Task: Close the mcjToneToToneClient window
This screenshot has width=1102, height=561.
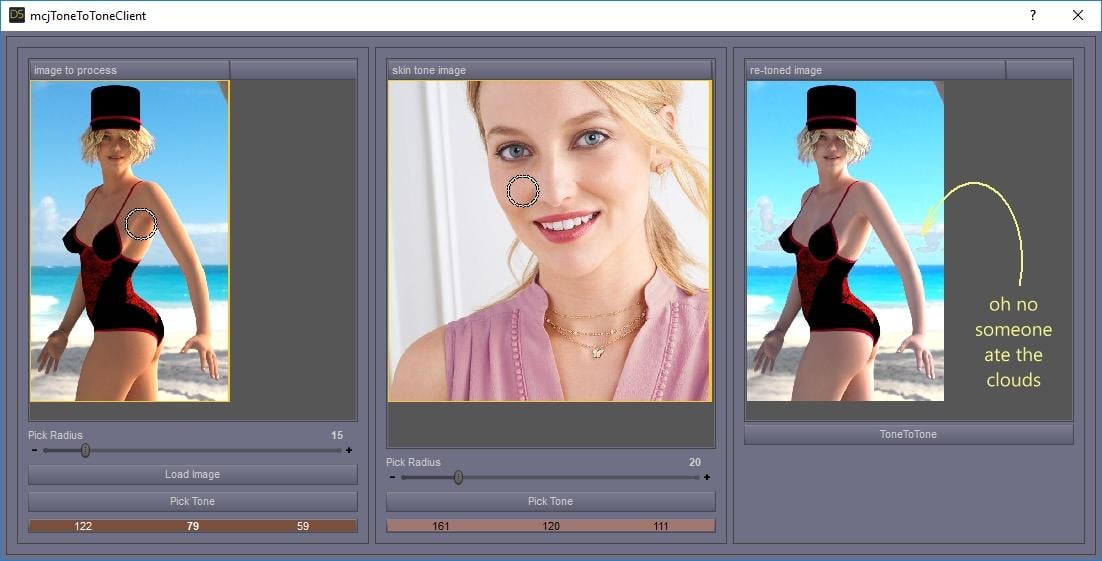Action: coord(1077,15)
